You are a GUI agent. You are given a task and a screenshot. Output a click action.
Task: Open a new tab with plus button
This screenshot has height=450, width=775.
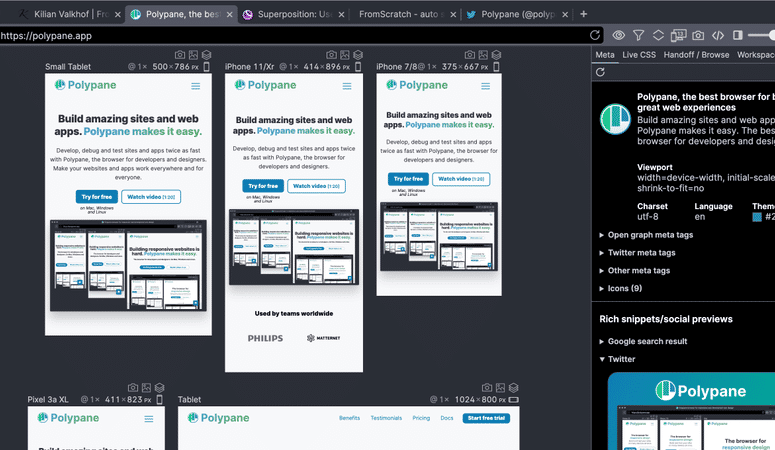(584, 14)
